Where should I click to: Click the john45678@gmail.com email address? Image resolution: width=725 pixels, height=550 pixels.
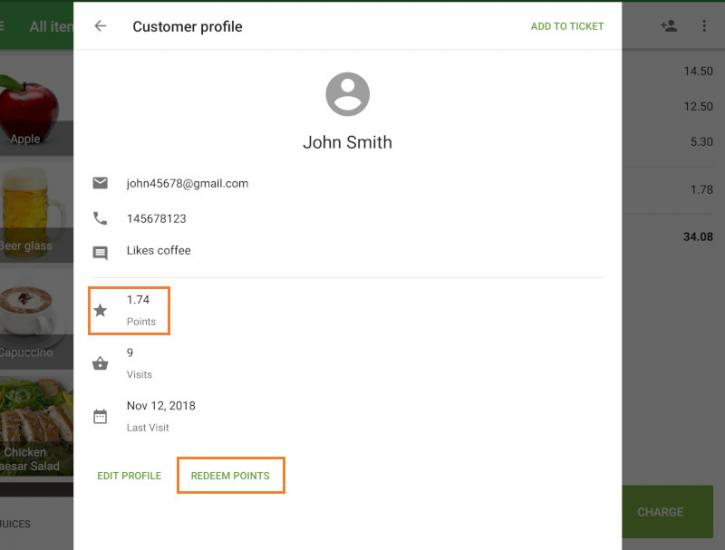click(187, 183)
